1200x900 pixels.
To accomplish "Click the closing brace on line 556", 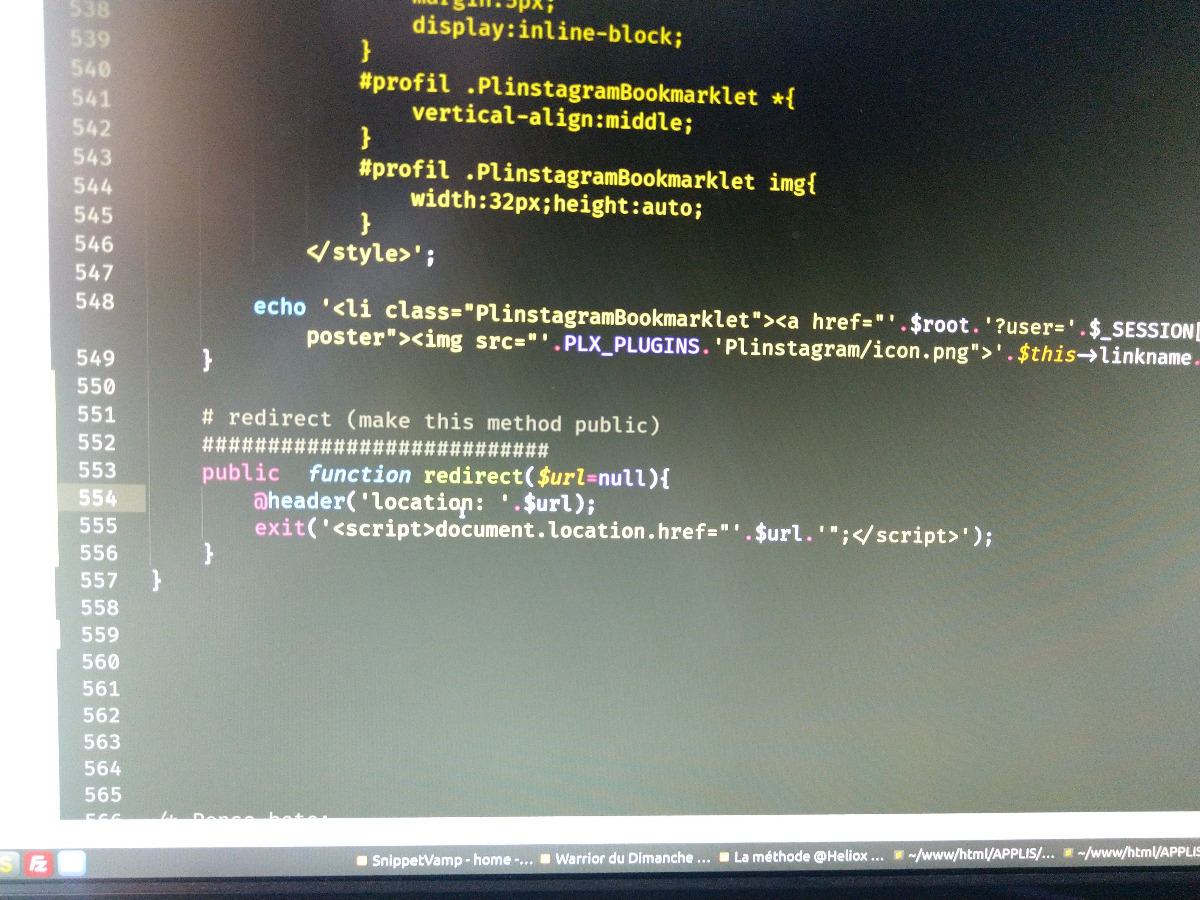I will (x=208, y=553).
